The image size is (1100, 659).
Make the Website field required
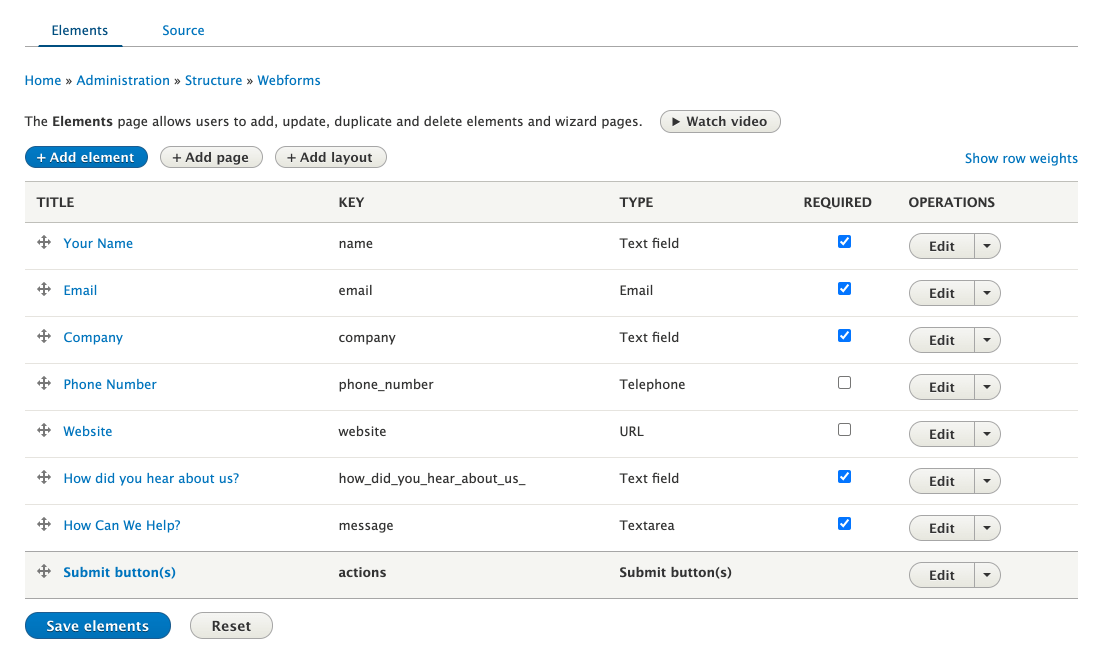click(844, 429)
